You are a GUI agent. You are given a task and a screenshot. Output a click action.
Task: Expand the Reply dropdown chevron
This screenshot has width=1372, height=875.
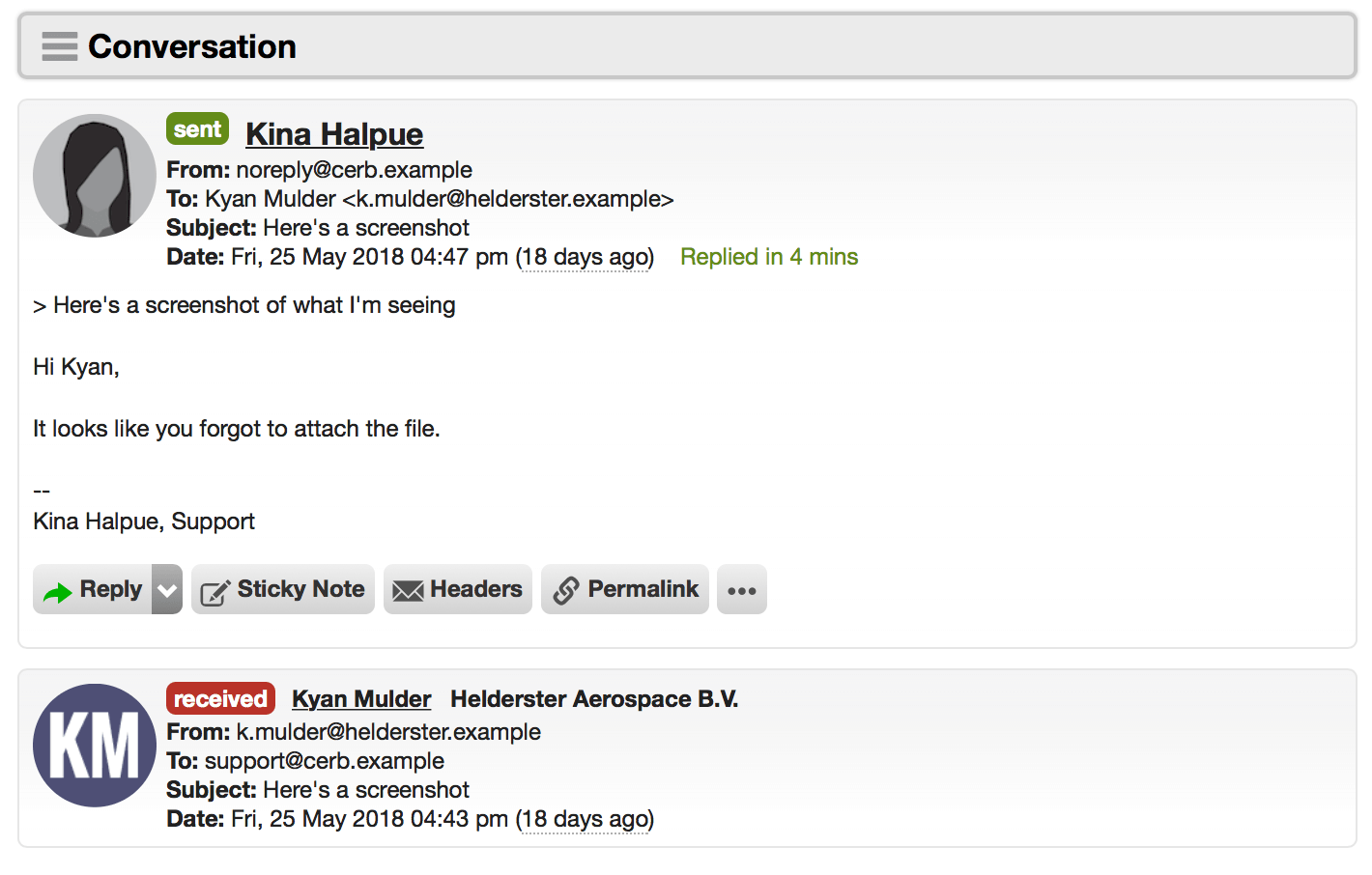[167, 589]
